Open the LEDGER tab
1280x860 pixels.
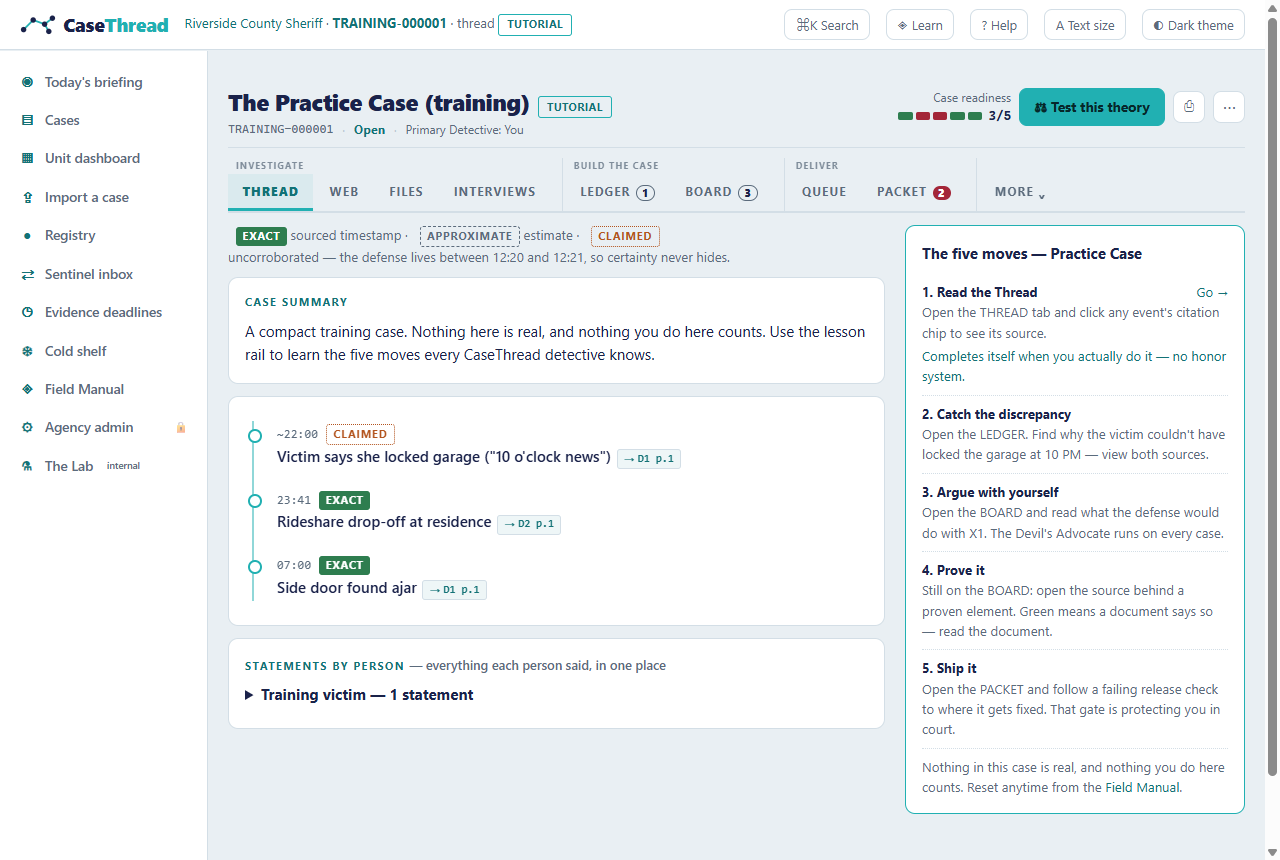tap(617, 192)
